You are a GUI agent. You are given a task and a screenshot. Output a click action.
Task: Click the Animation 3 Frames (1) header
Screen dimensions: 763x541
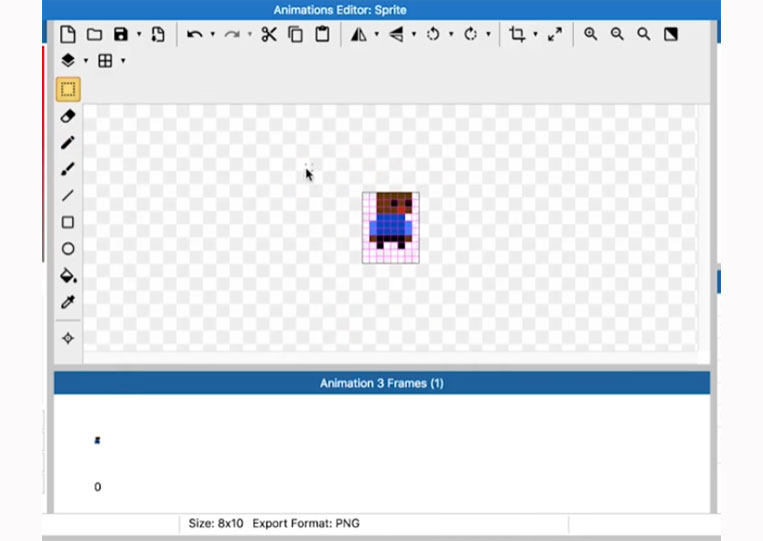pyautogui.click(x=382, y=383)
